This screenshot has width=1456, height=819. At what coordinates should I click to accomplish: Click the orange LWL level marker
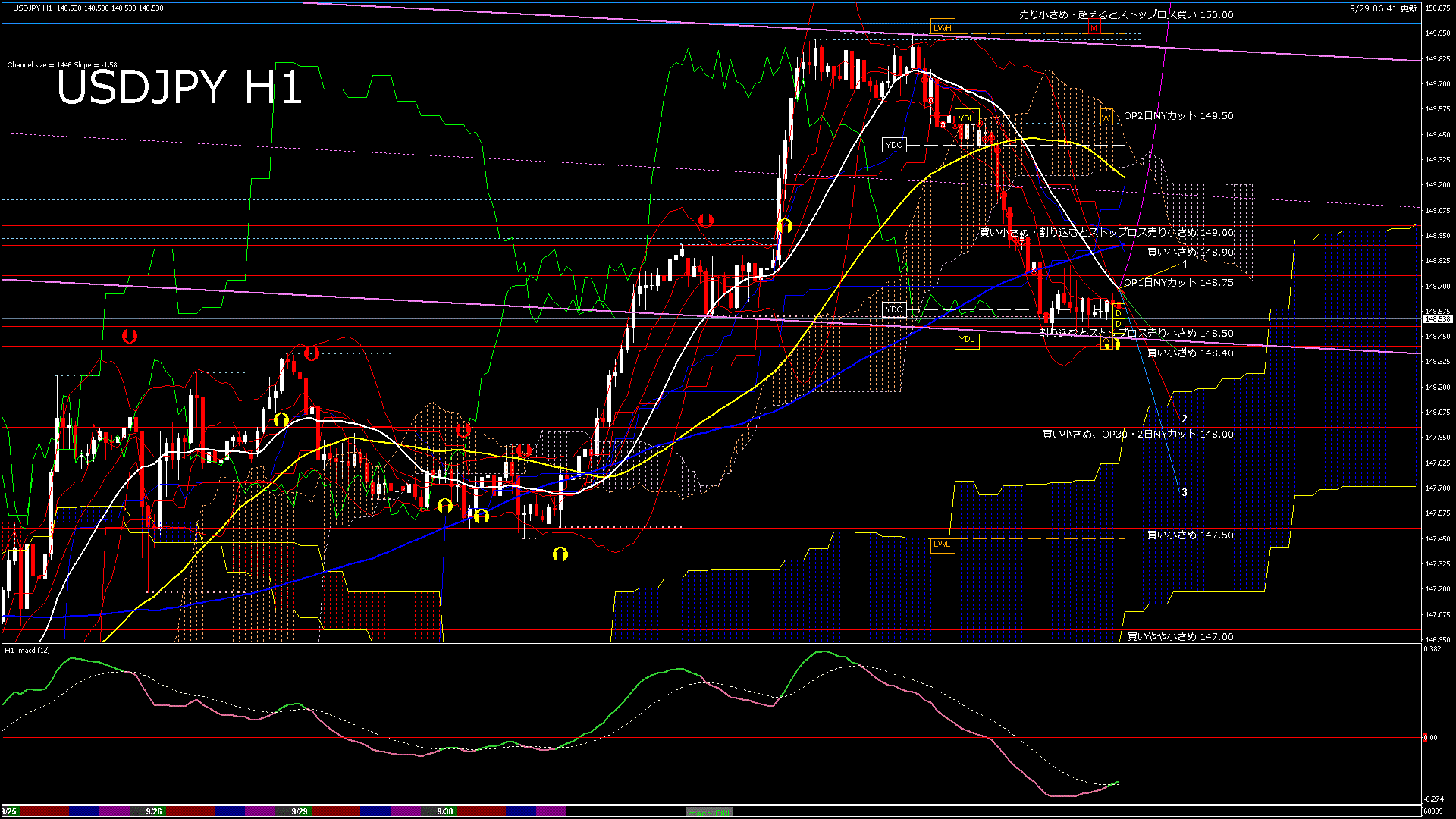point(942,544)
